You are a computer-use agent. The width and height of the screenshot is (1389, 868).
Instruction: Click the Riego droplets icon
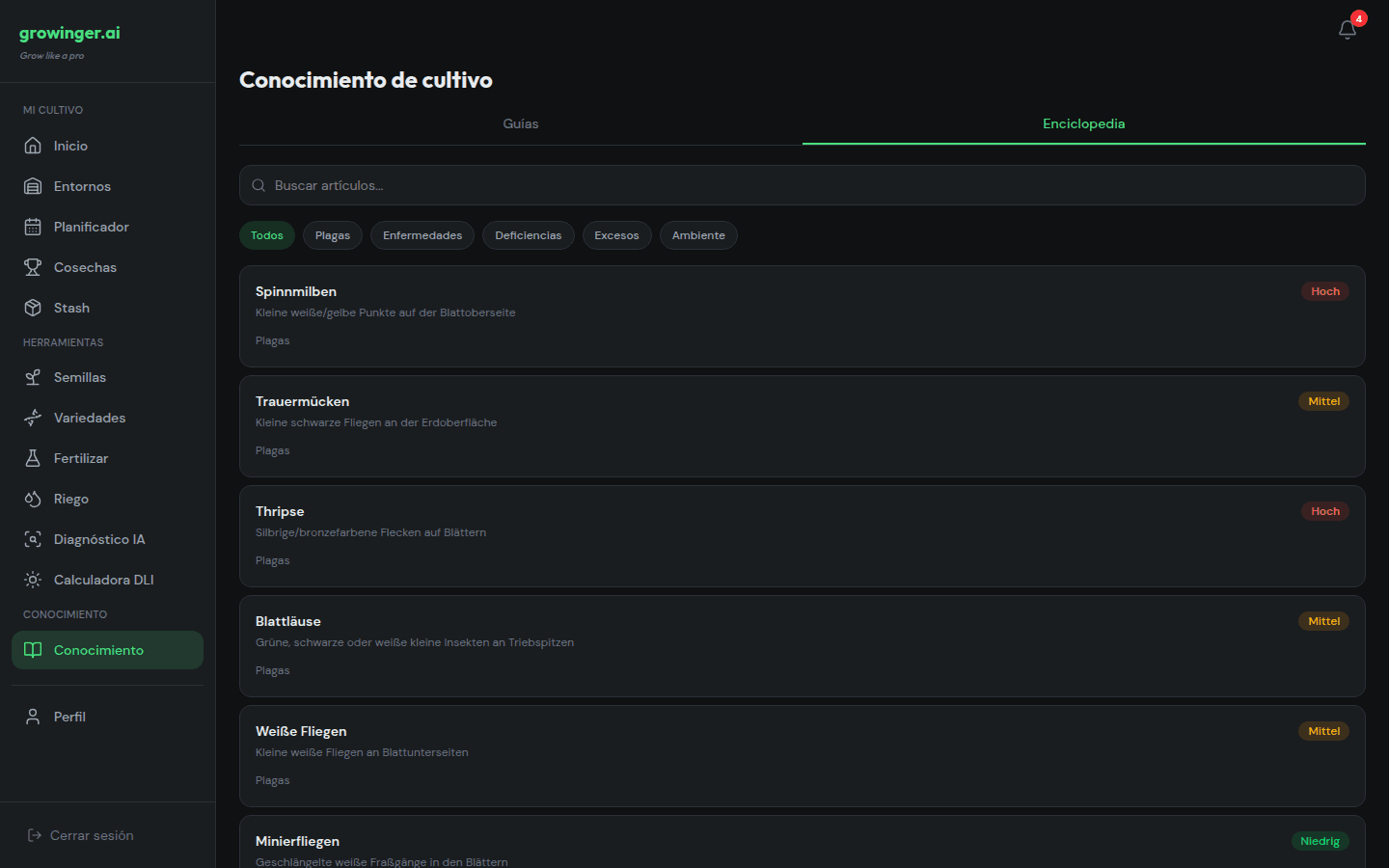tap(33, 499)
